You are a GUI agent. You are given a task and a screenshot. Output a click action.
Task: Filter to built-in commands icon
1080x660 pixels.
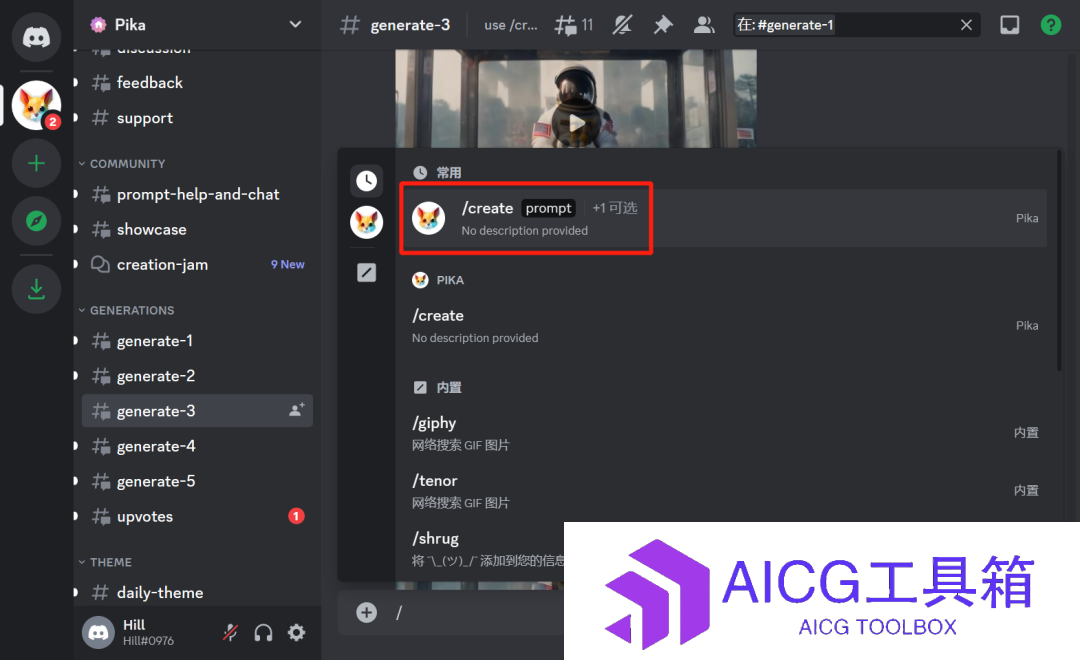tap(366, 273)
